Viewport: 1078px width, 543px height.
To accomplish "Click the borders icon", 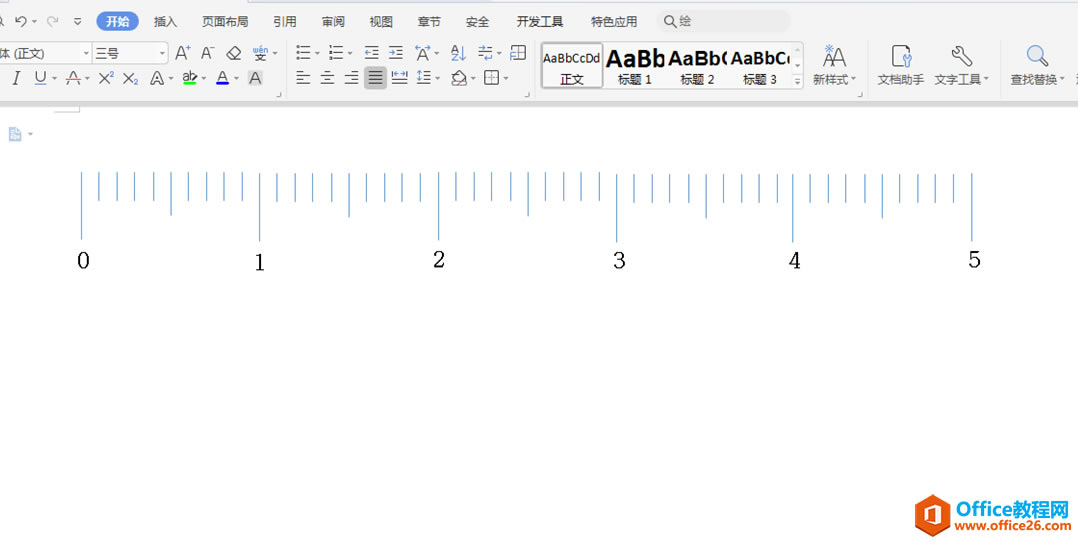I will [491, 78].
